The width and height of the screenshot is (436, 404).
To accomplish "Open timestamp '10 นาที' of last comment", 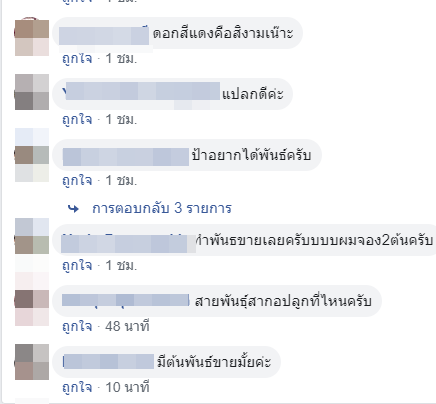I will pos(127,387).
